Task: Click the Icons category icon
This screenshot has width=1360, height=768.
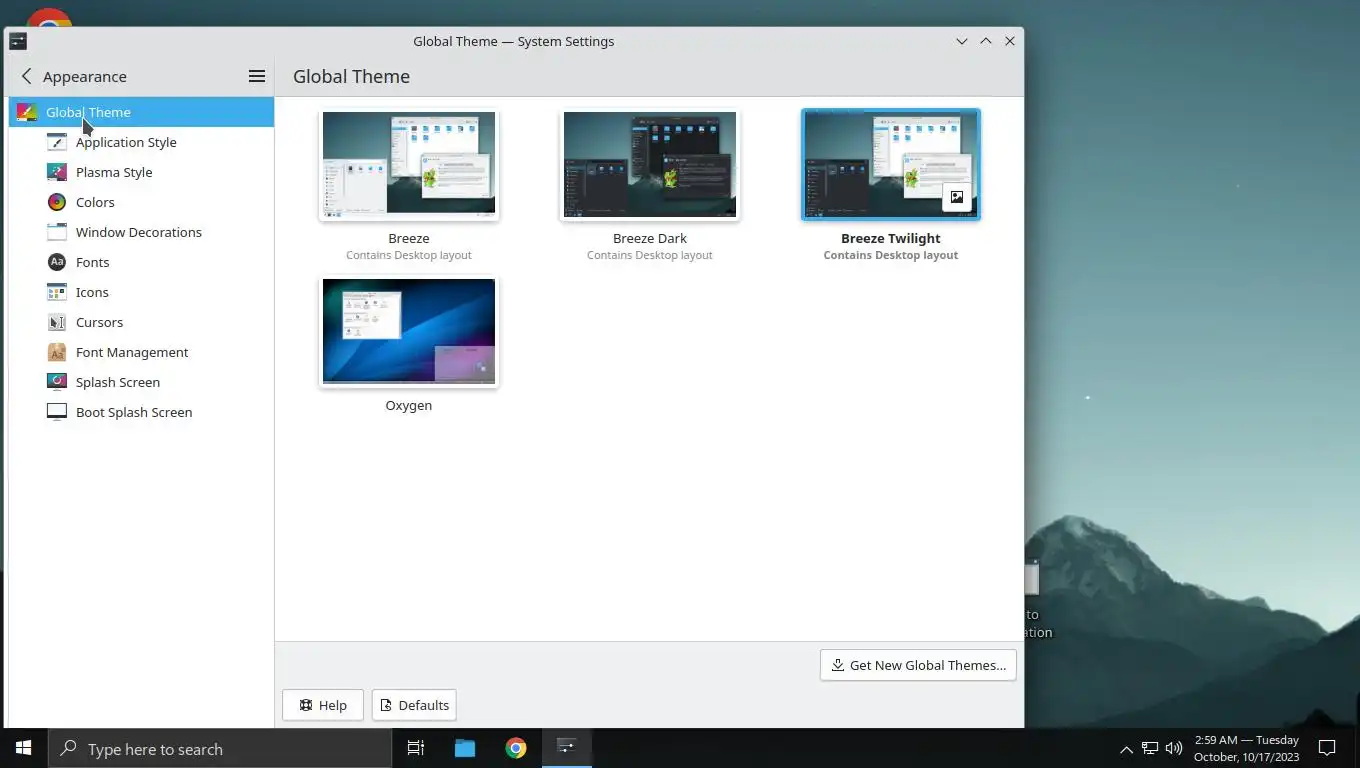Action: coord(57,292)
